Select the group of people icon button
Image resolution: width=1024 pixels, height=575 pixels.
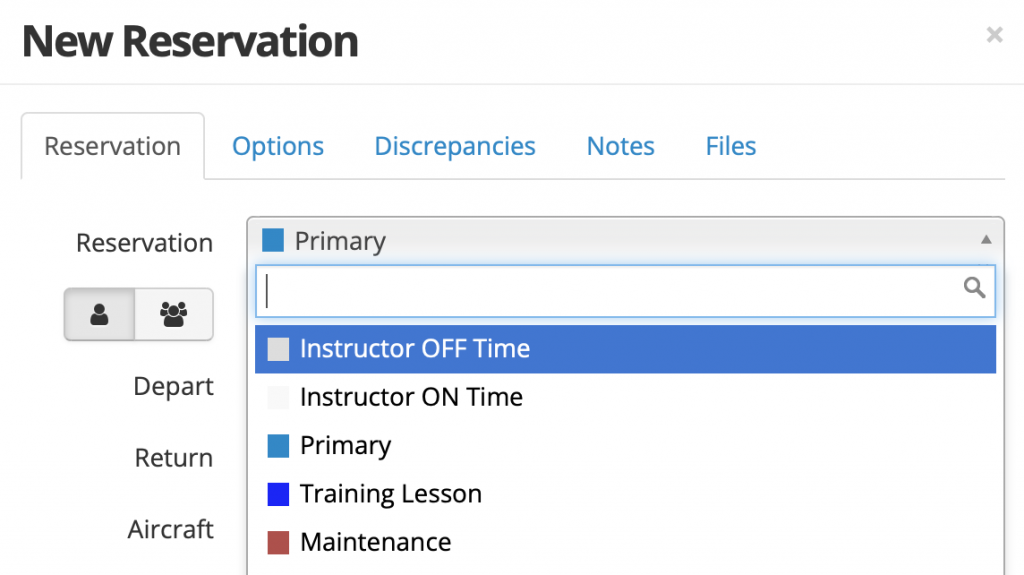174,314
